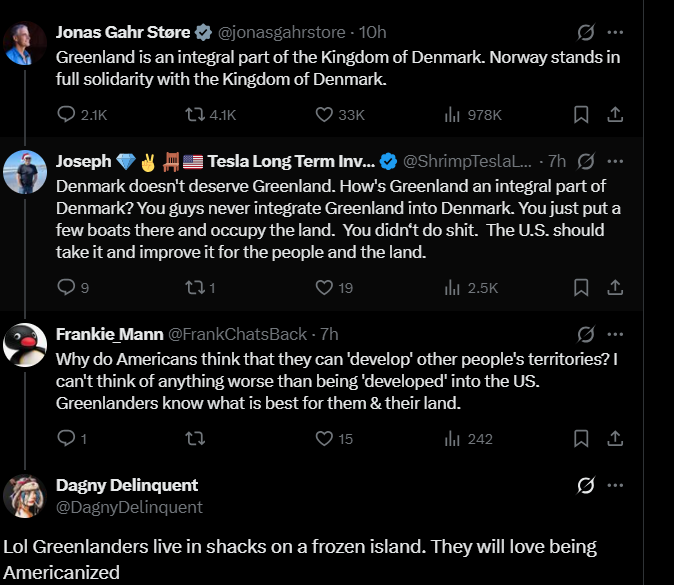Image resolution: width=674 pixels, height=585 pixels.
Task: Bookmark Joseph's Tesla investor reply
Action: click(581, 288)
